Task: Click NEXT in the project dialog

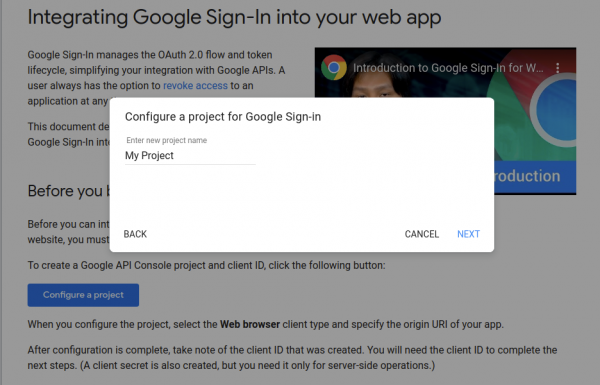Action: click(x=468, y=234)
